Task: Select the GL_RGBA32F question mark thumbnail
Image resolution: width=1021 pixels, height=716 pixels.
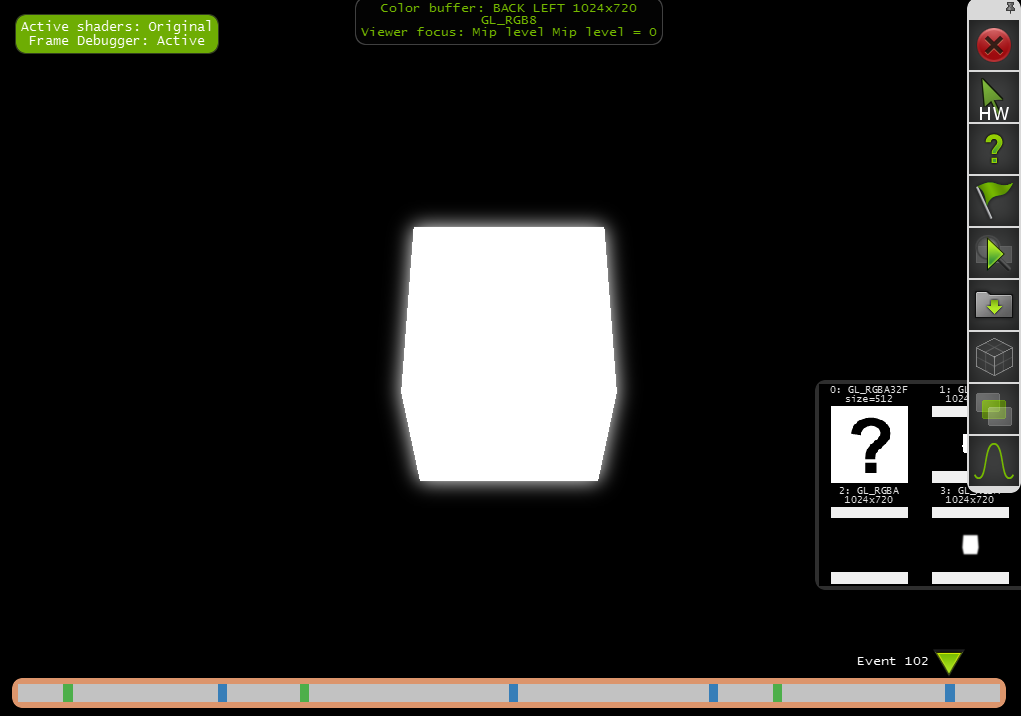Action: [x=869, y=445]
